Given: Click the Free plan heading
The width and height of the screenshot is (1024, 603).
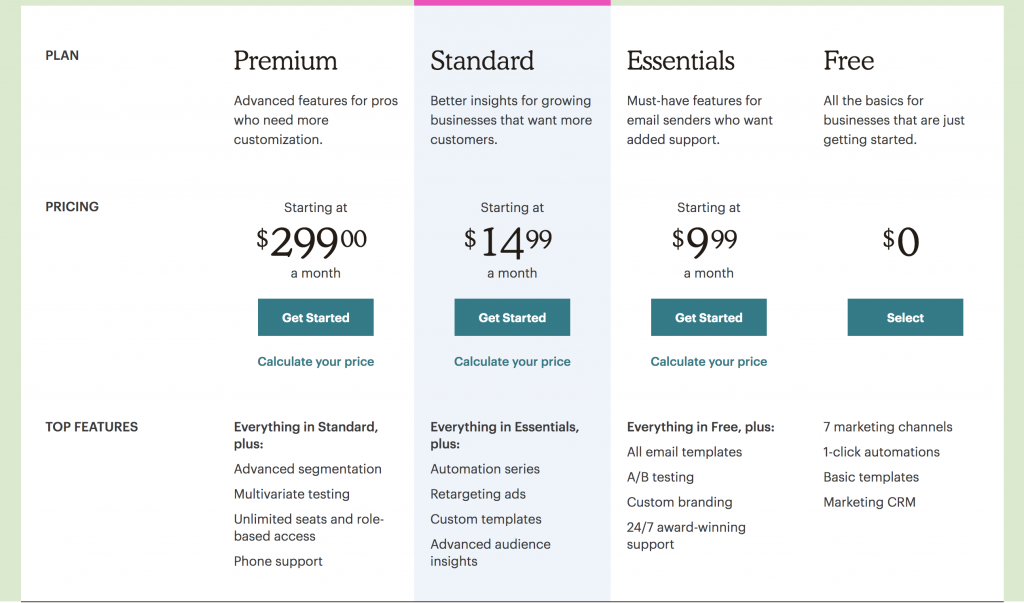Looking at the screenshot, I should pos(848,61).
